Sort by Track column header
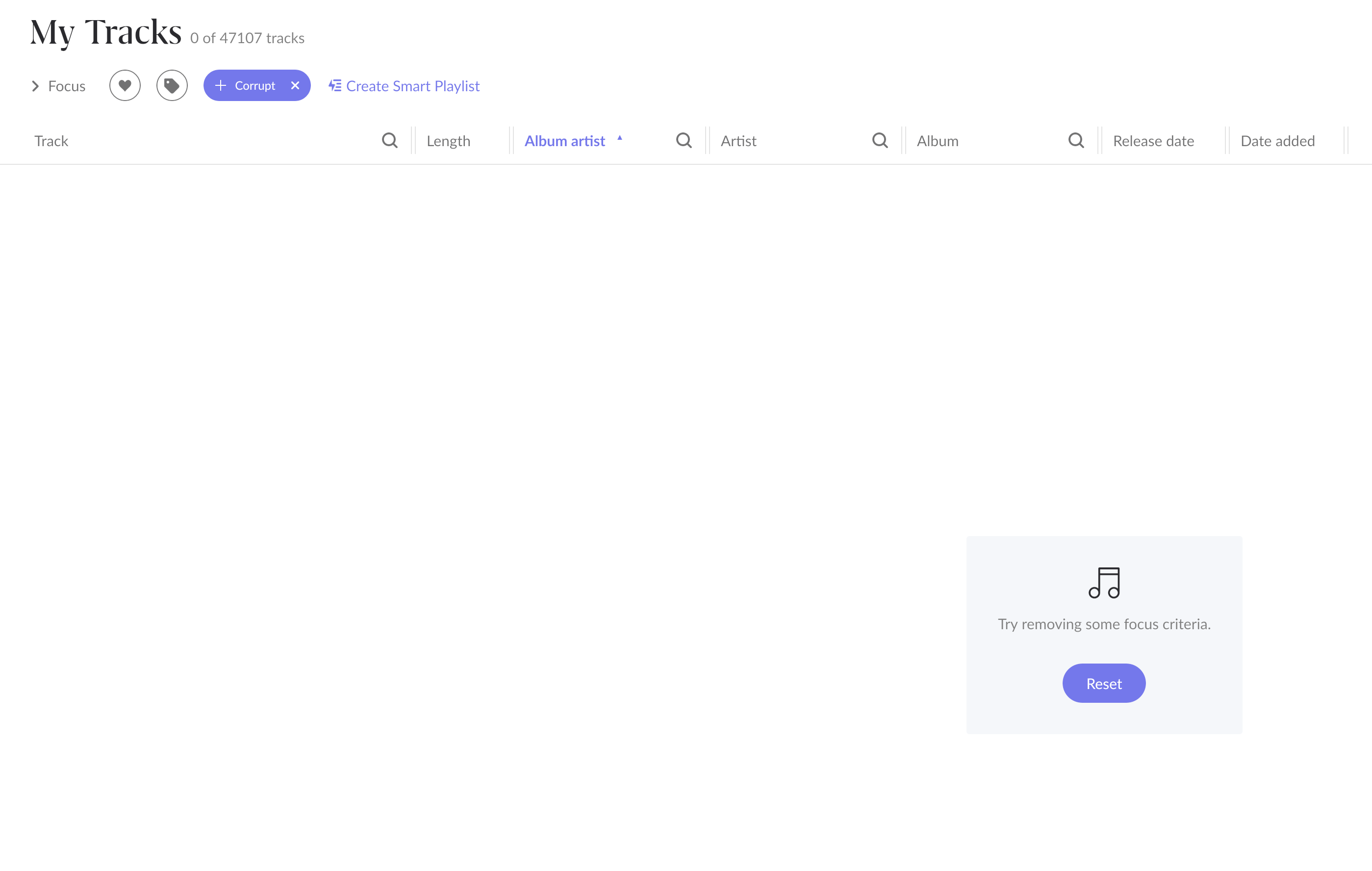Image resolution: width=1372 pixels, height=871 pixels. pyautogui.click(x=51, y=141)
